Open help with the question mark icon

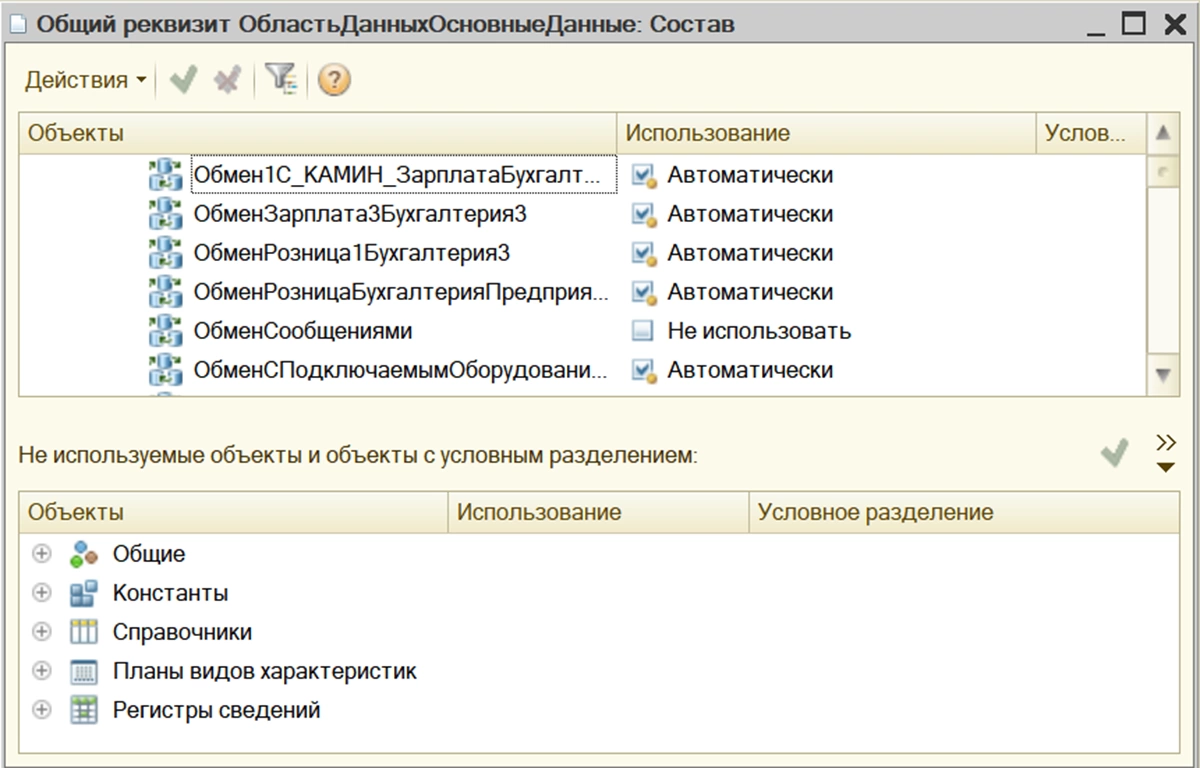click(333, 80)
